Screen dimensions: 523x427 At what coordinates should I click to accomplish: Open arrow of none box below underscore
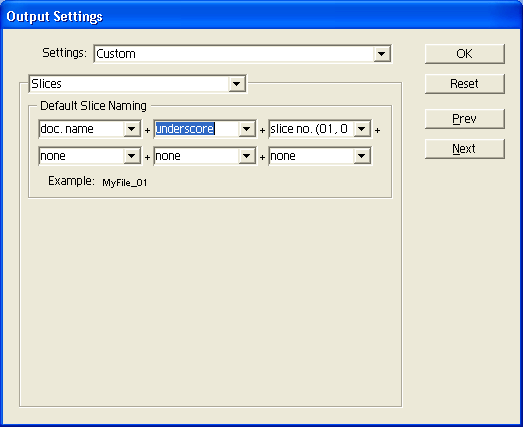(246, 156)
